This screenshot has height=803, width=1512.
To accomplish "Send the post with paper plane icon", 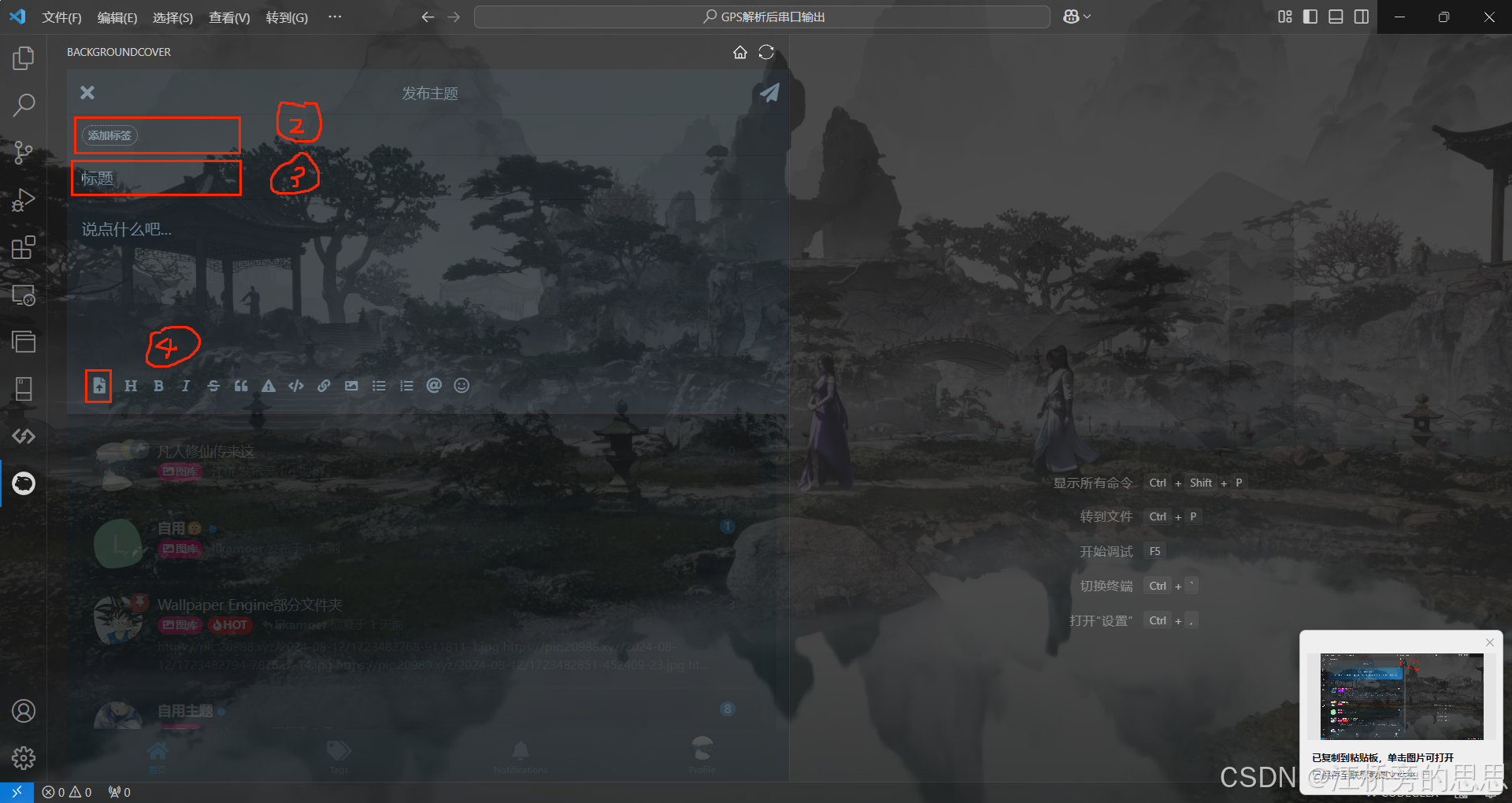I will point(769,92).
